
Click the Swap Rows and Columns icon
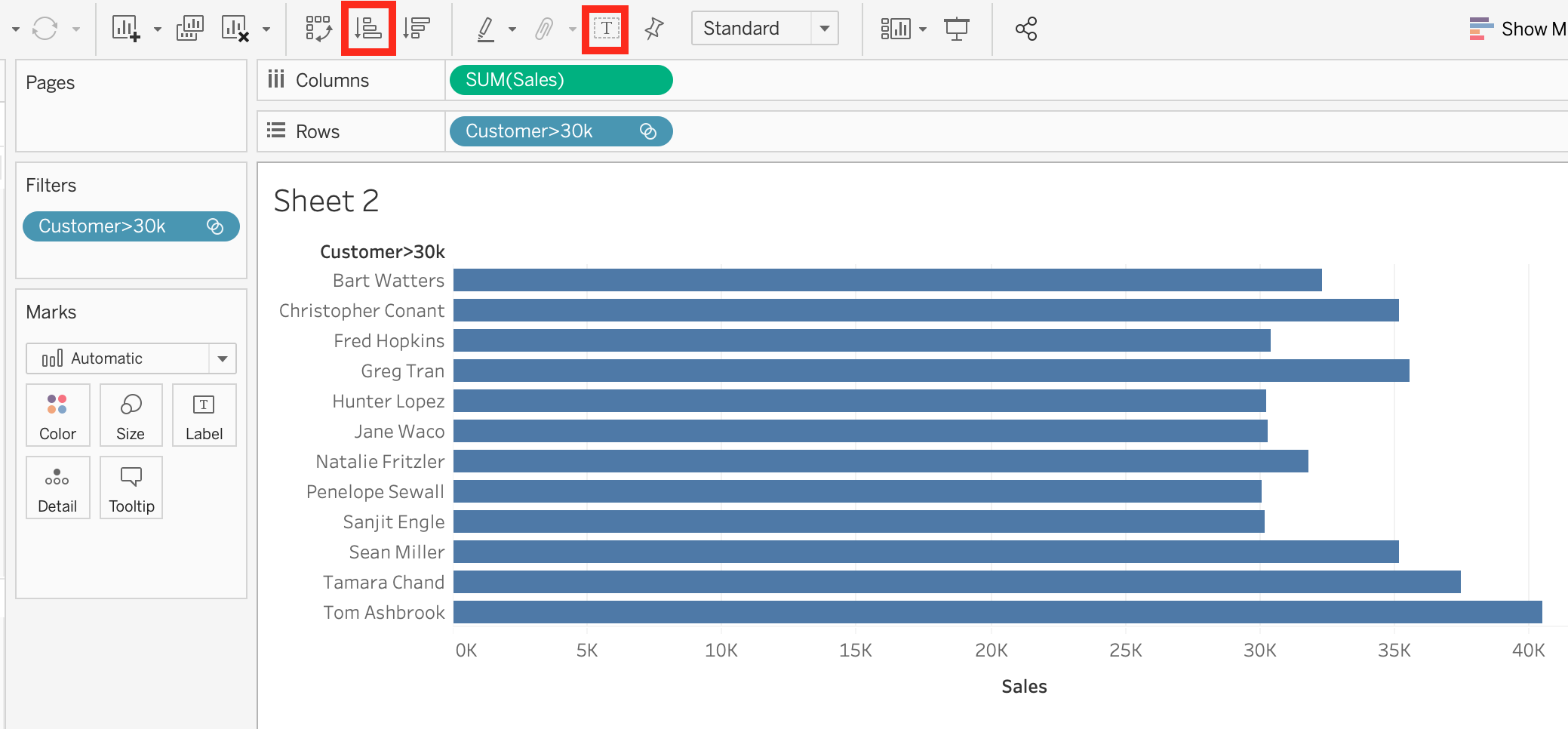pos(320,29)
